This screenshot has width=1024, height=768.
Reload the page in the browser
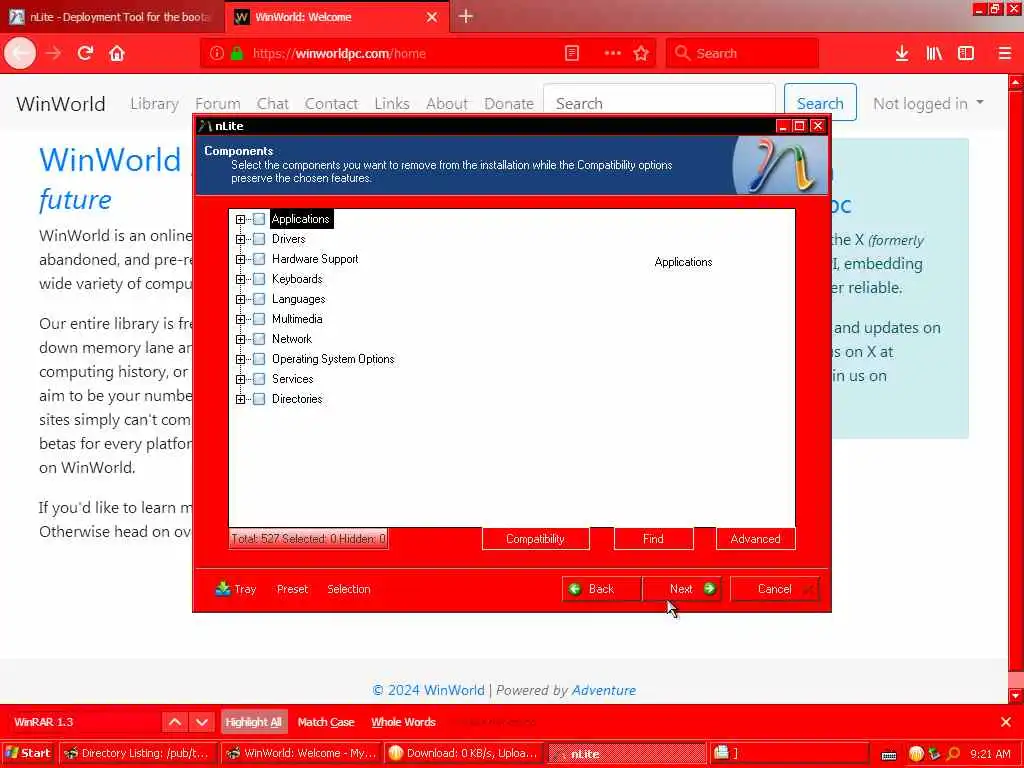coord(85,53)
